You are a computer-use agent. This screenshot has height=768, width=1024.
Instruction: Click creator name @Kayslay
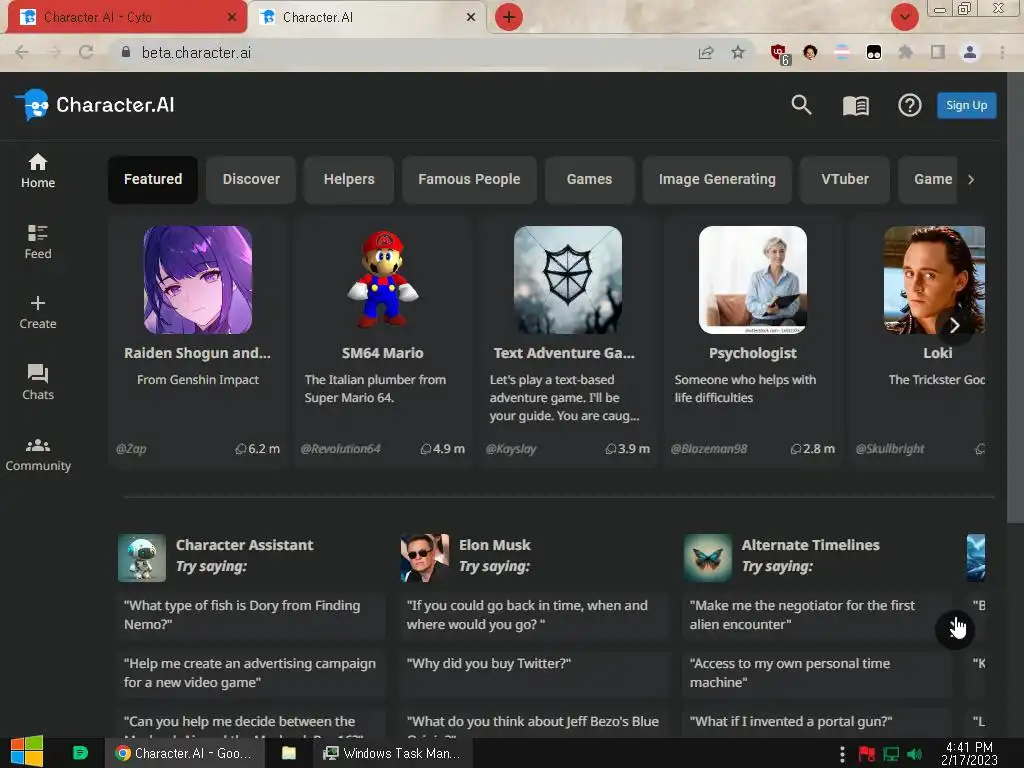(511, 449)
